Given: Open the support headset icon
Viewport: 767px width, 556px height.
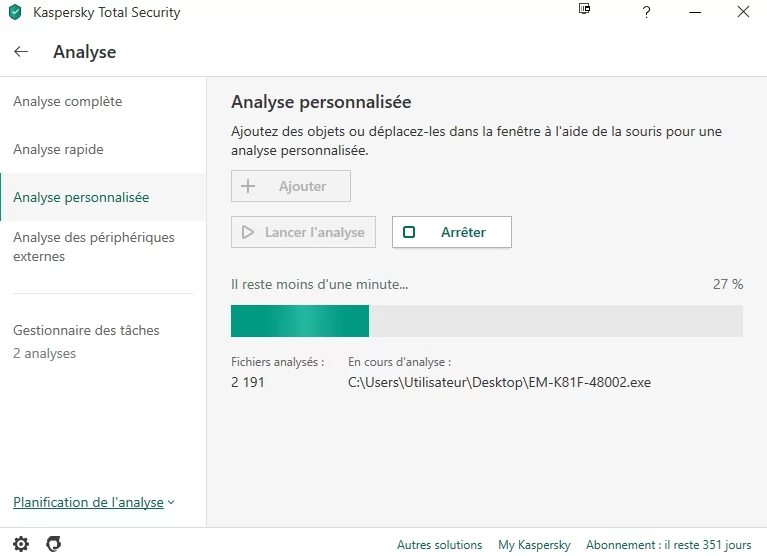Looking at the screenshot, I should [x=54, y=544].
